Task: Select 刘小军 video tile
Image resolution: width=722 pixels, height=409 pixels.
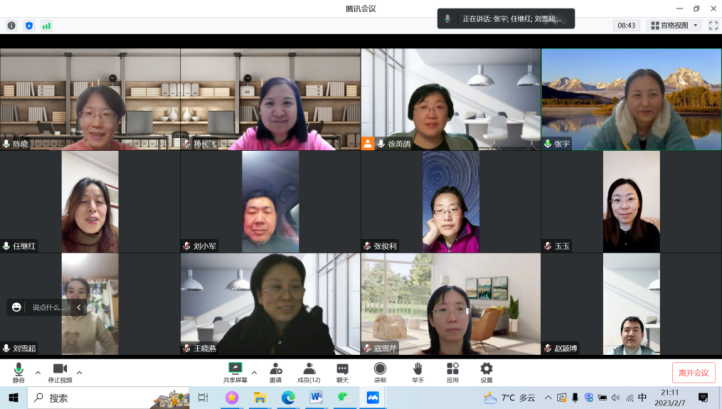Action: [270, 201]
